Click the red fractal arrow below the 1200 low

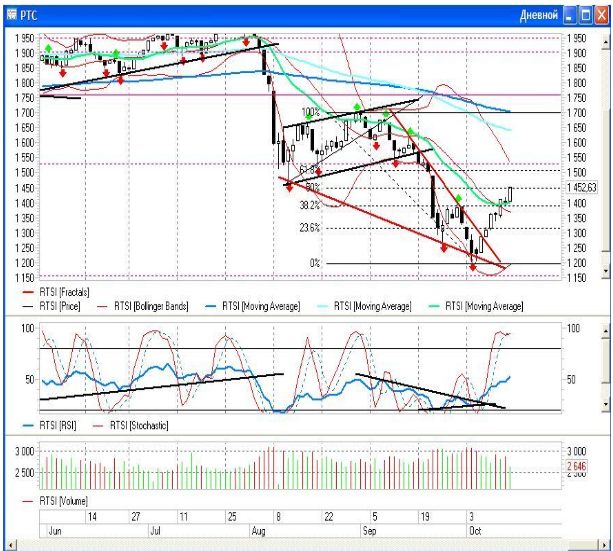pyautogui.click(x=473, y=267)
